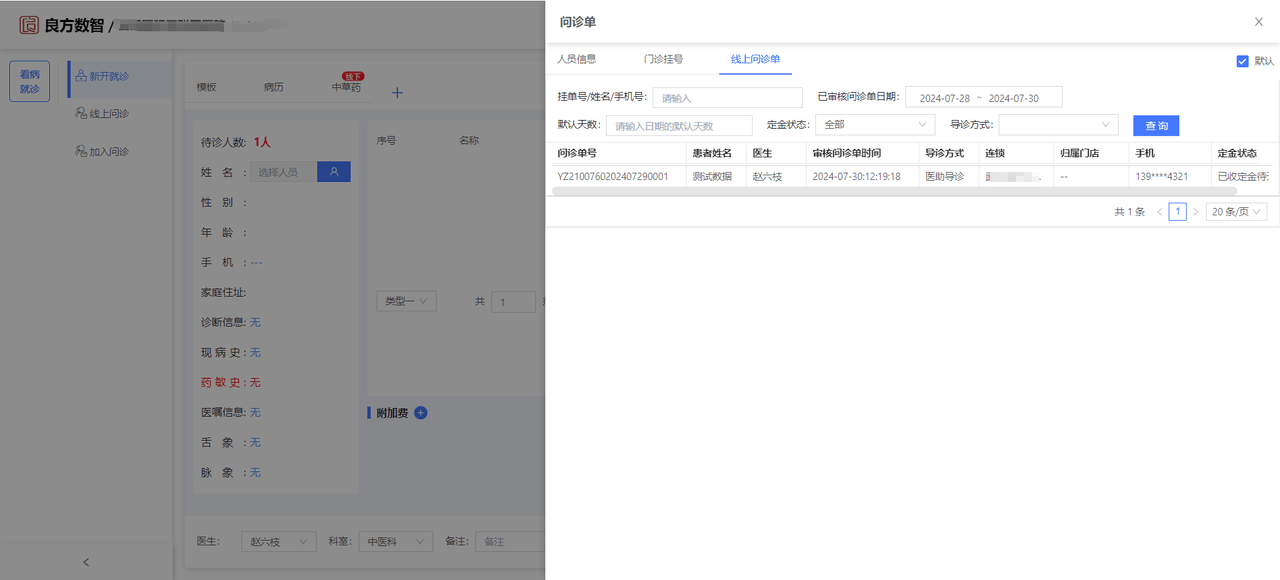Click the start date 2024-07-28
Screen dimensions: 1280x580
point(945,98)
